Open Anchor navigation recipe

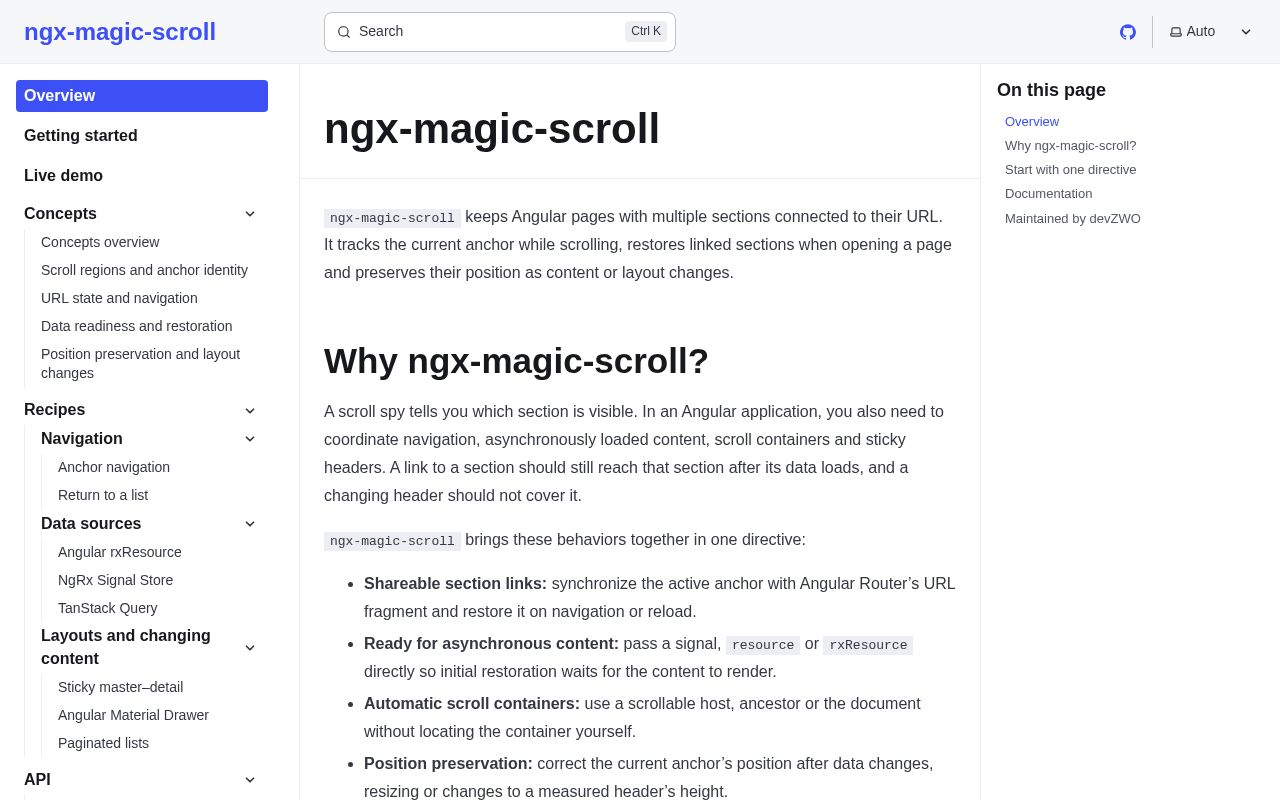[114, 467]
